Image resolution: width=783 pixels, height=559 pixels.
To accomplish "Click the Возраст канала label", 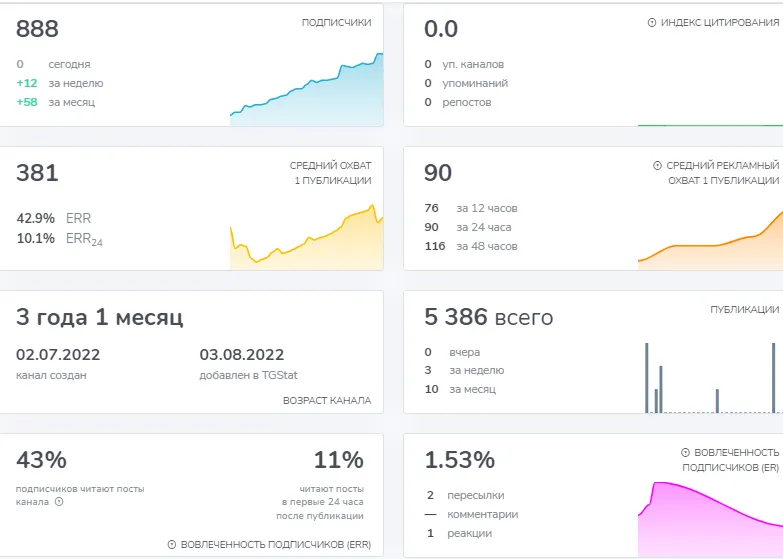I will point(327,401).
